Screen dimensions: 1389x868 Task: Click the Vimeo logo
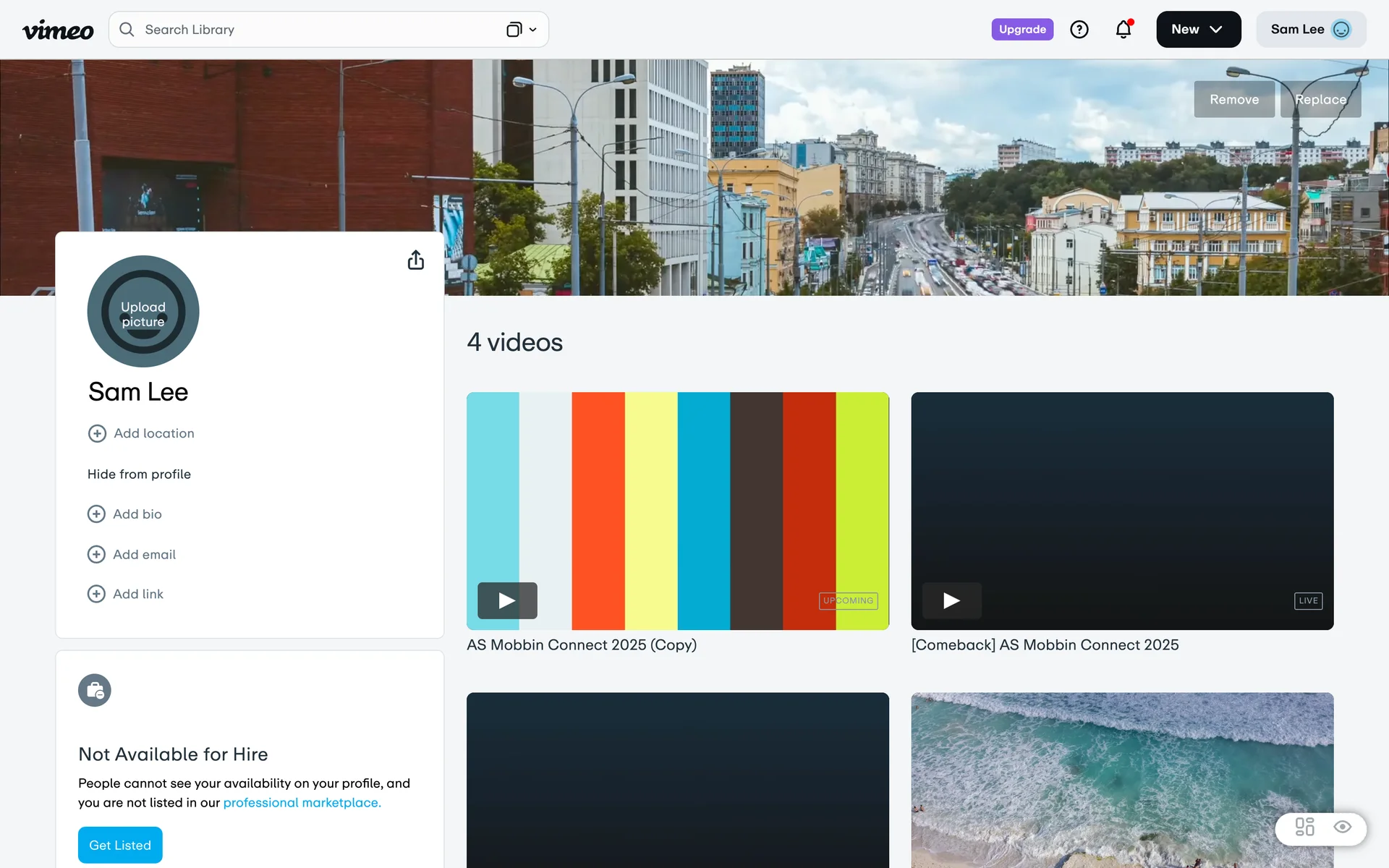point(58,30)
